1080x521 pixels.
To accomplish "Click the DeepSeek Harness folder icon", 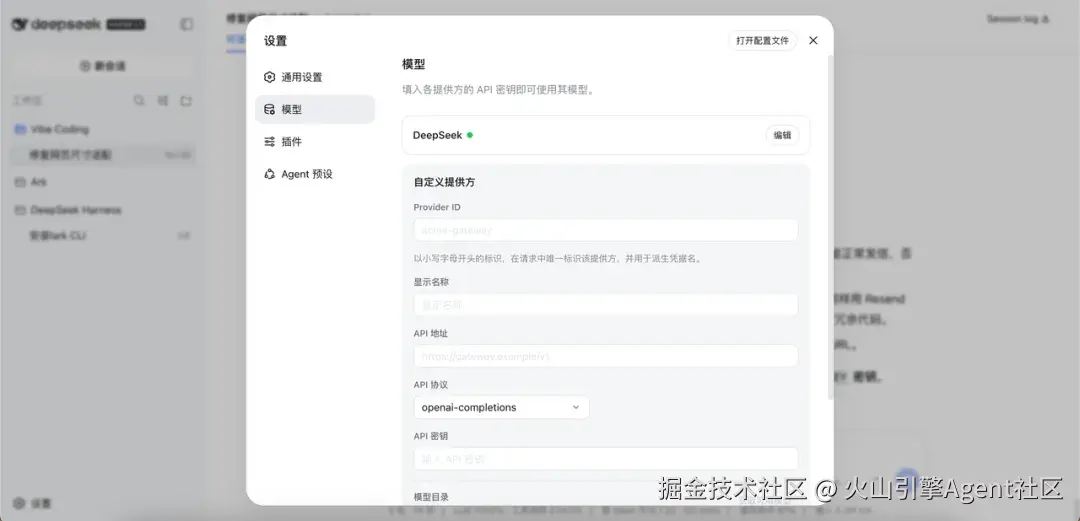I will (19, 210).
